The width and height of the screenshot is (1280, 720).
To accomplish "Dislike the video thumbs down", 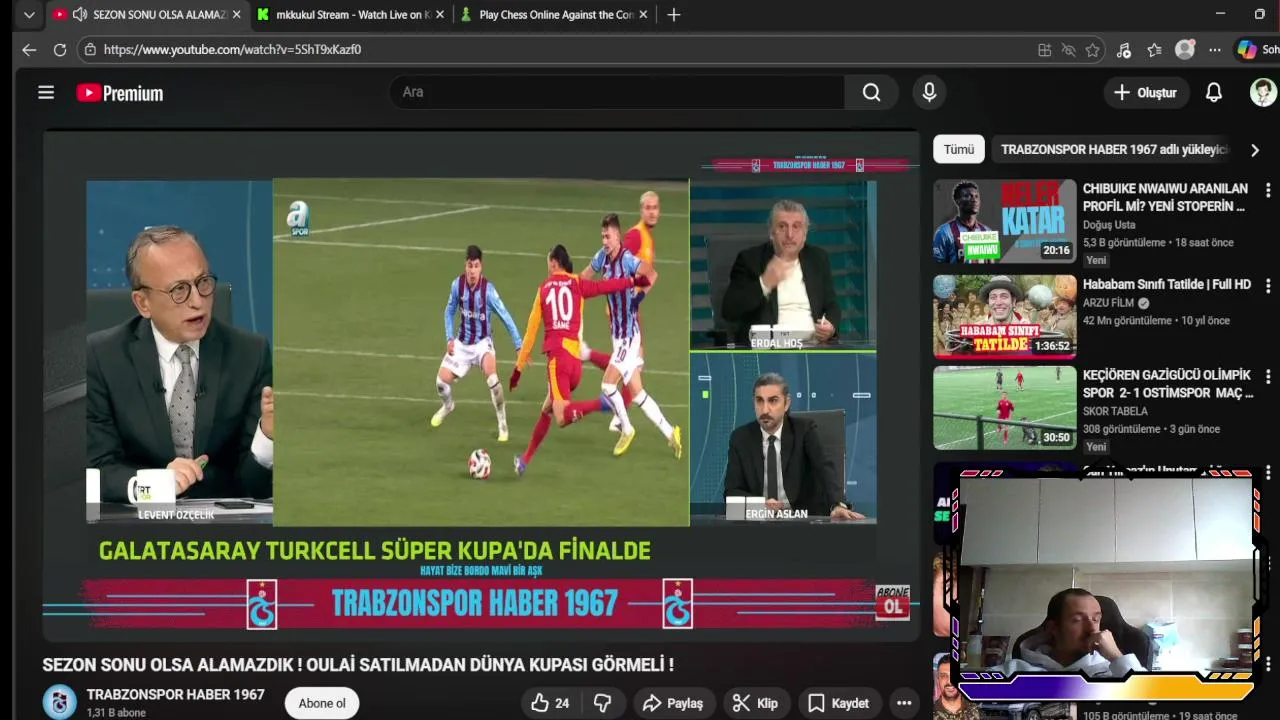I will 603,703.
